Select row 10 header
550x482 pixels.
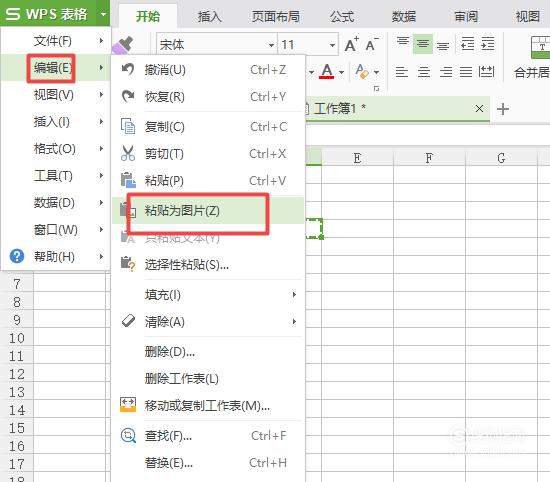17,338
